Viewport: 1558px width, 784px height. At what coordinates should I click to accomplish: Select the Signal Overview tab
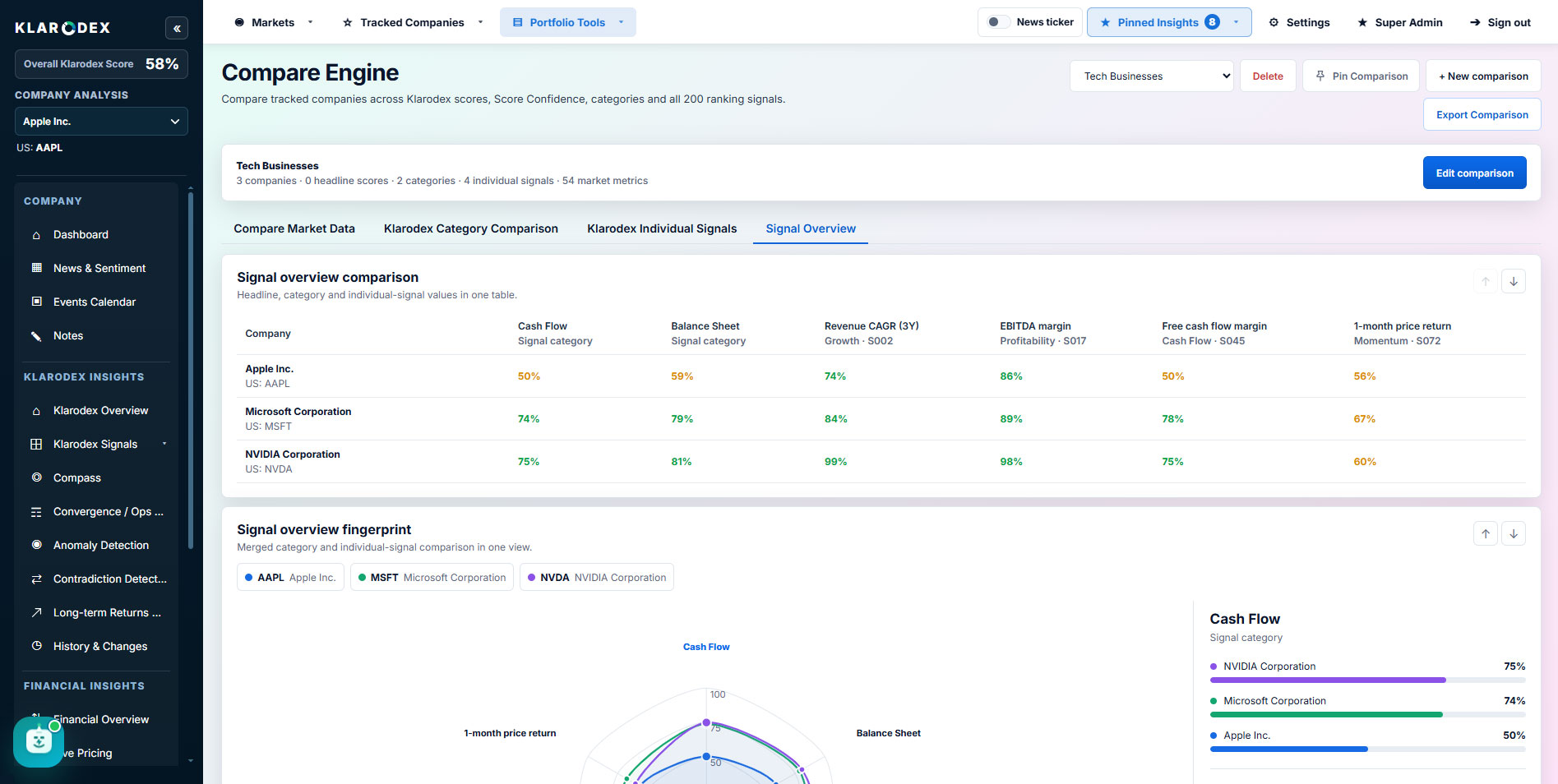tap(811, 228)
